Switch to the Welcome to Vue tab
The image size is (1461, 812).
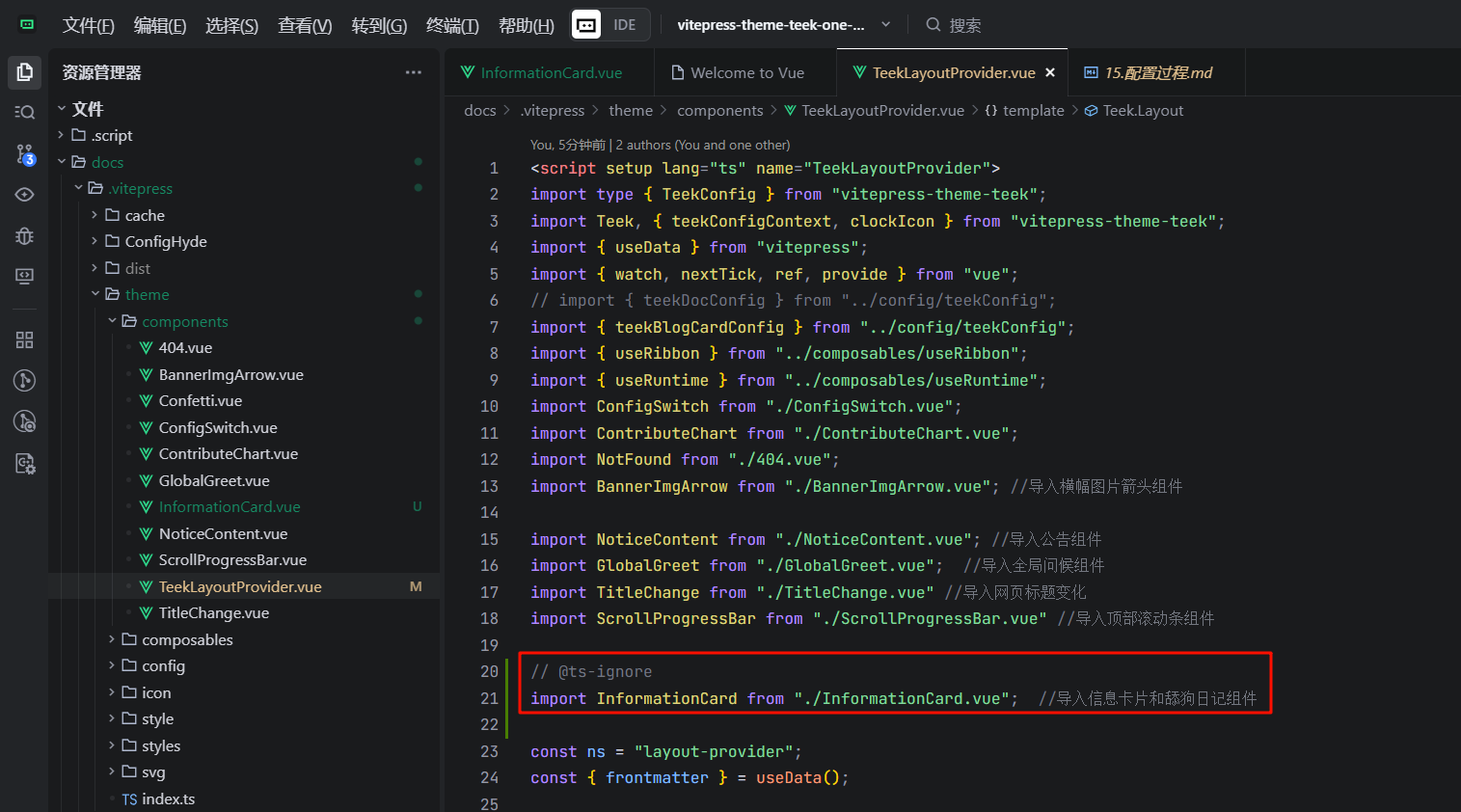[x=747, y=73]
